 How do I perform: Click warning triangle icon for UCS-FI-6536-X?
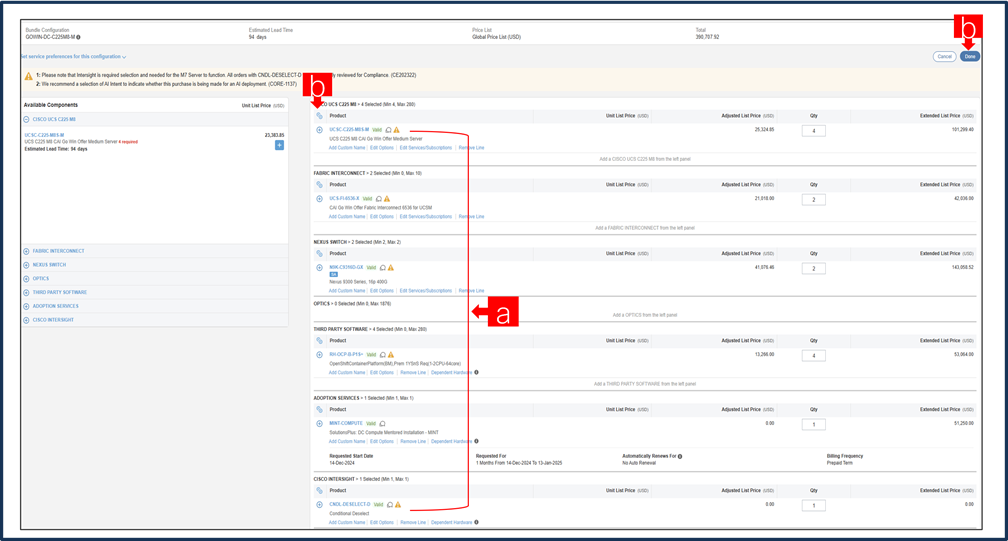click(x=387, y=199)
